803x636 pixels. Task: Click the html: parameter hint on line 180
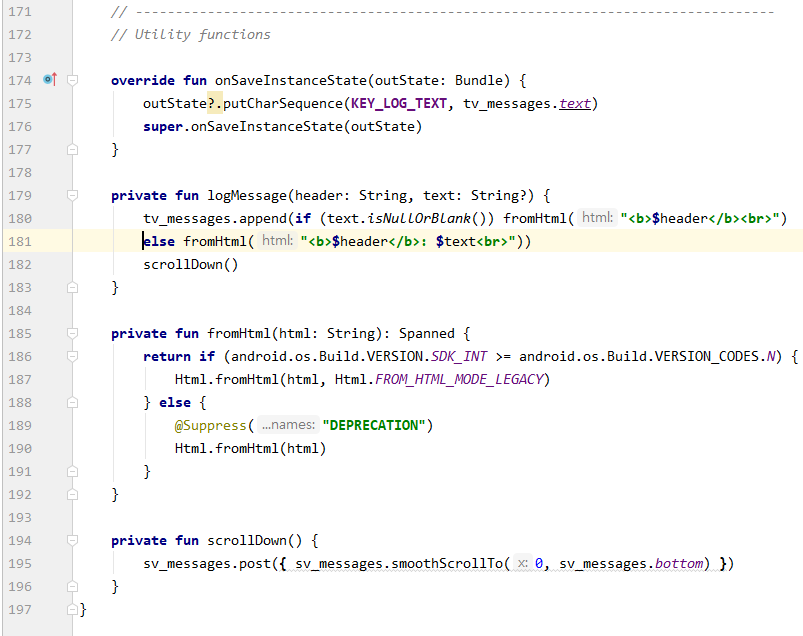tap(597, 218)
